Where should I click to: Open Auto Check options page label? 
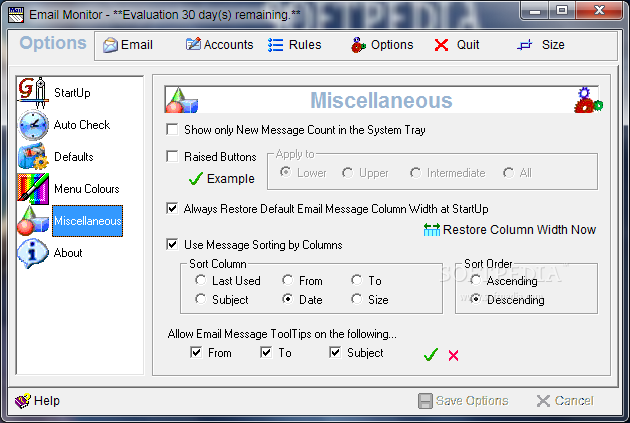[x=82, y=125]
